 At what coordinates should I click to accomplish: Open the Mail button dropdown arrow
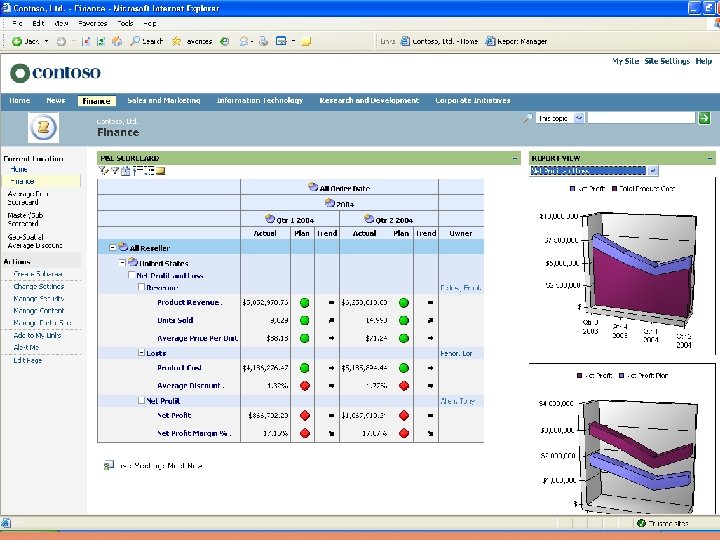click(253, 42)
